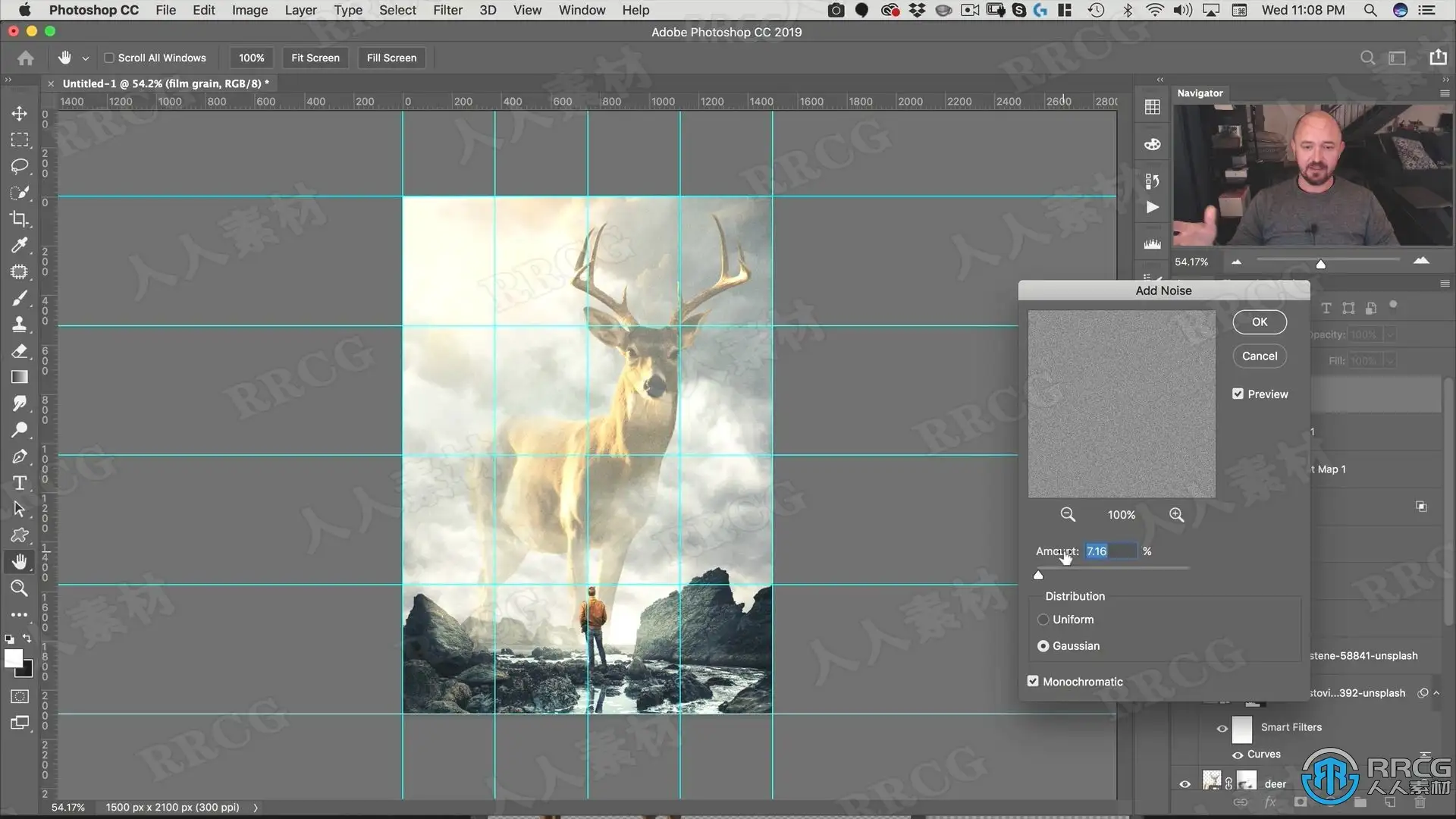Select the Horizontal Type tool
The height and width of the screenshot is (819, 1456).
tap(19, 483)
